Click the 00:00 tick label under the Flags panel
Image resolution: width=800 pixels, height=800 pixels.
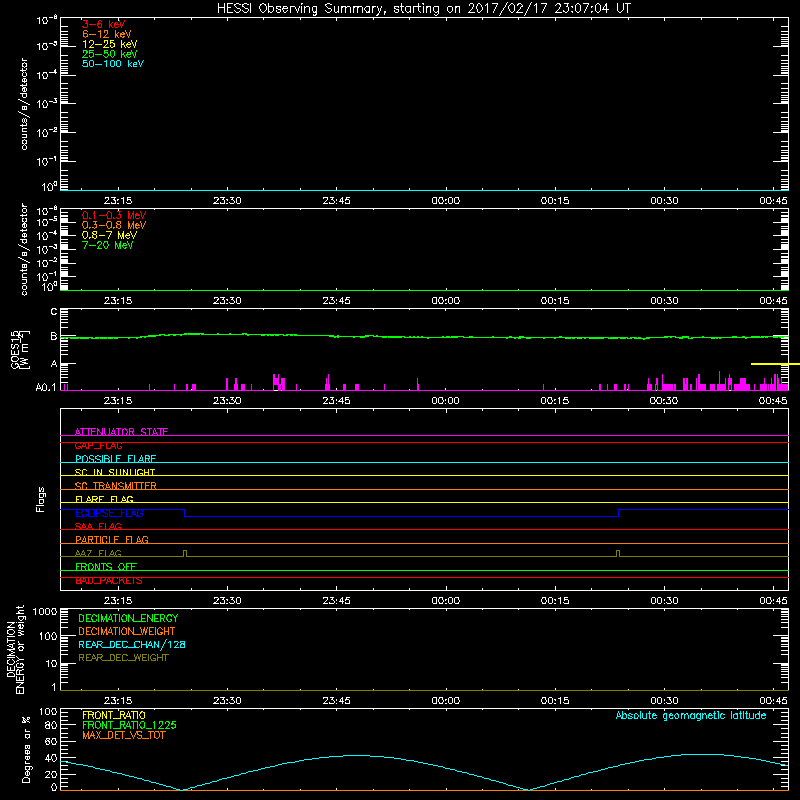(x=445, y=601)
